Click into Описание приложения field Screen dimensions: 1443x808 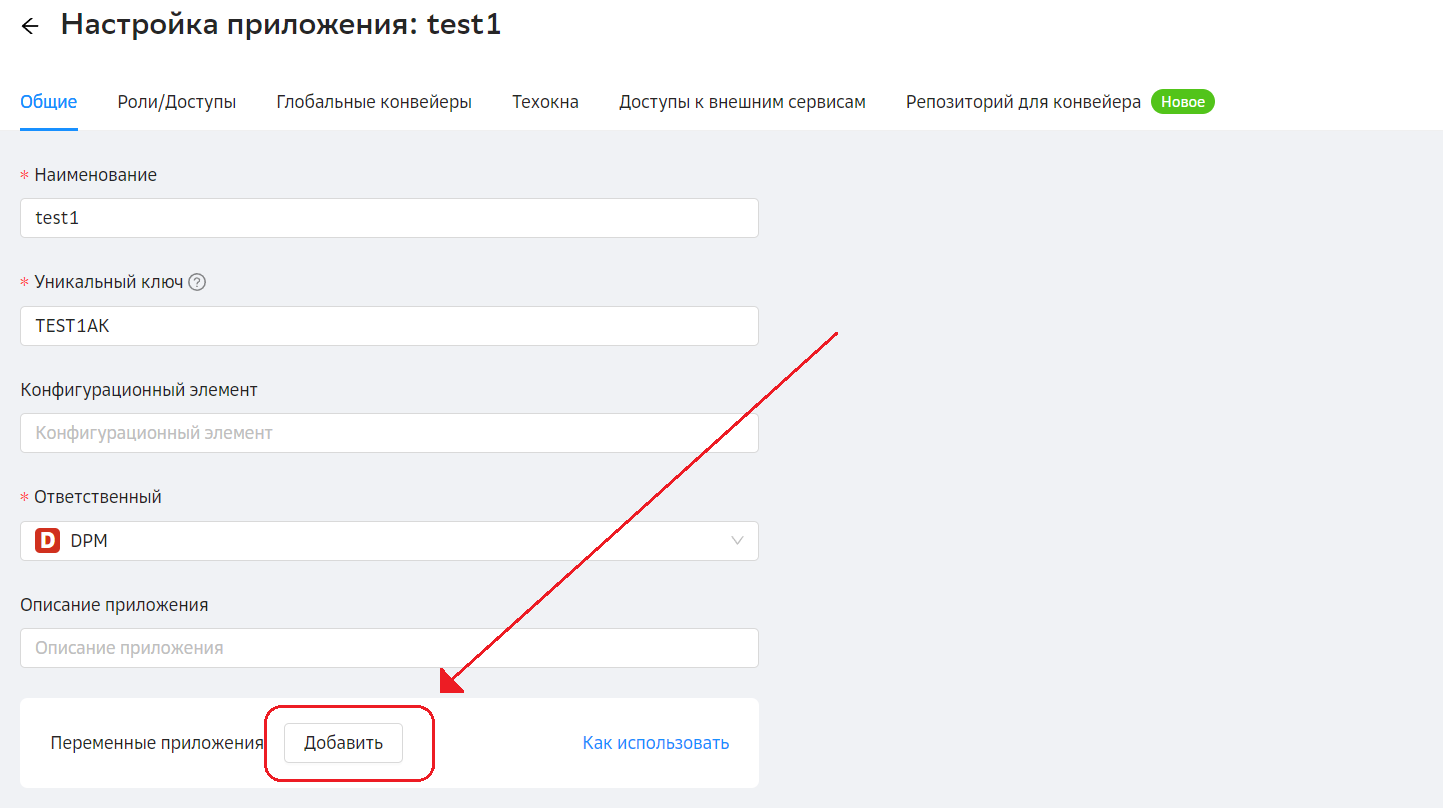click(389, 648)
